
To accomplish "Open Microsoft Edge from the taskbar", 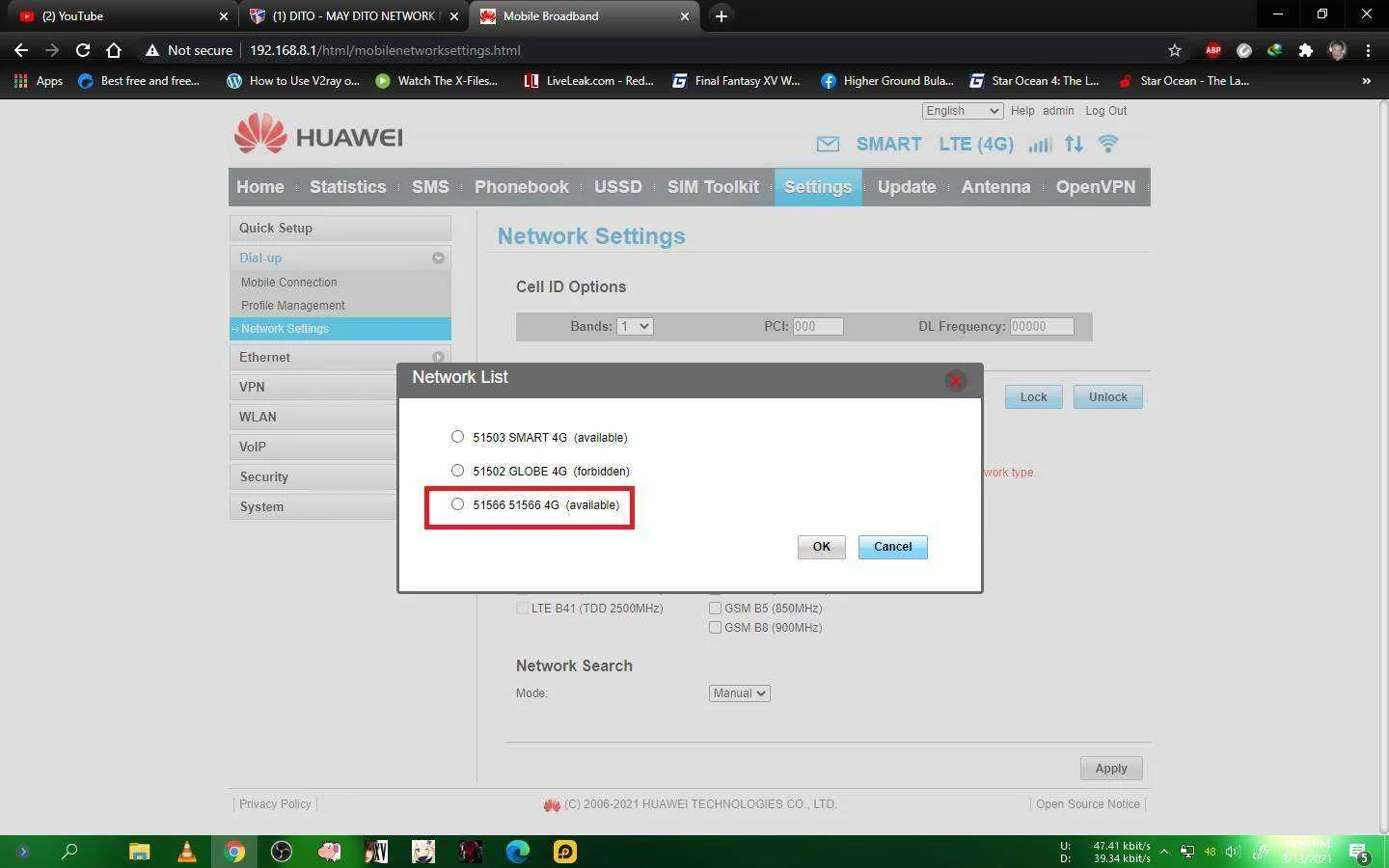I will pos(518,852).
